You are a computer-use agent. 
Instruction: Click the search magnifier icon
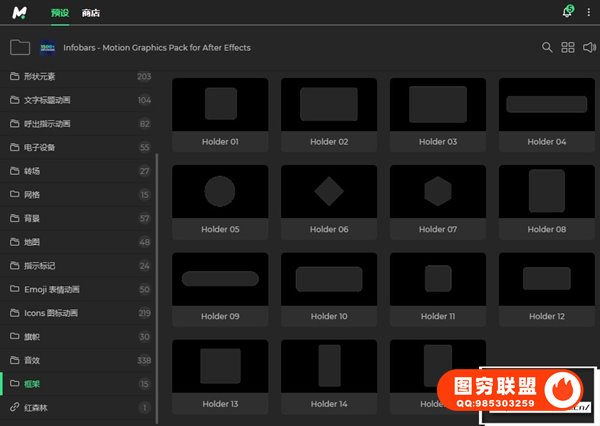(x=547, y=47)
